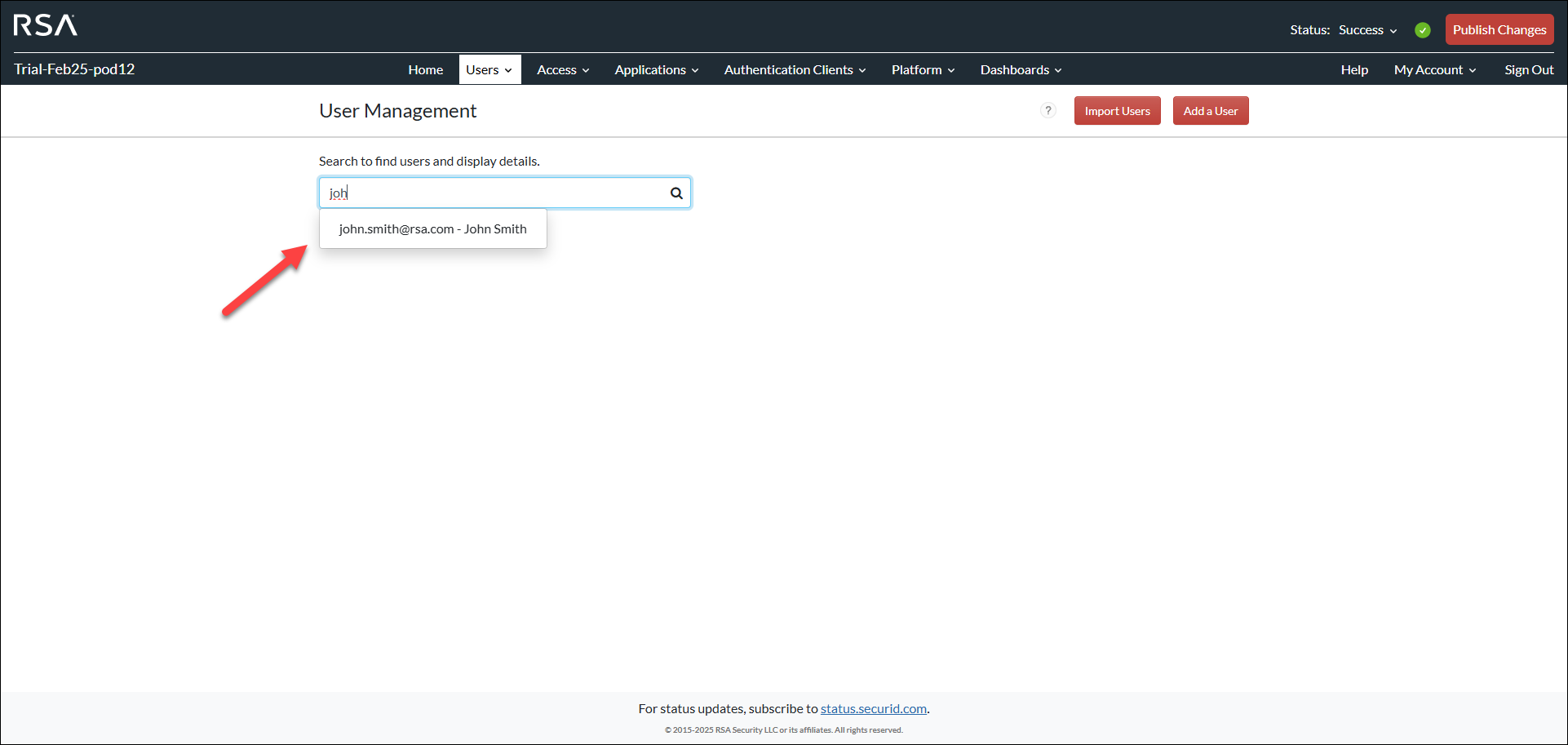Expand the Dashboards menu

1020,70
